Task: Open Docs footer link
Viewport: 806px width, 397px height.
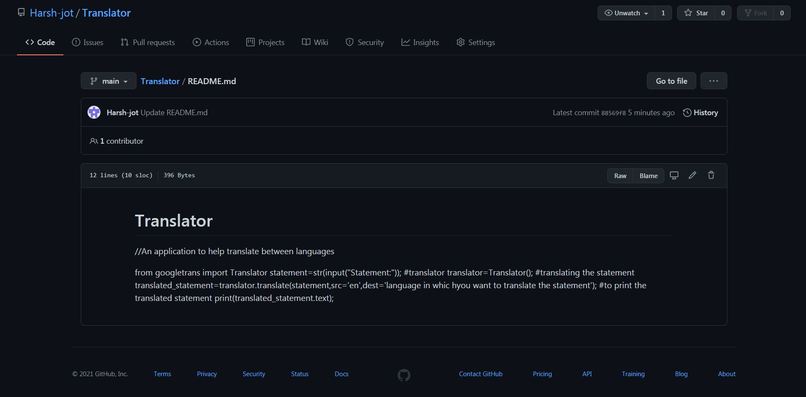Action: pyautogui.click(x=341, y=374)
